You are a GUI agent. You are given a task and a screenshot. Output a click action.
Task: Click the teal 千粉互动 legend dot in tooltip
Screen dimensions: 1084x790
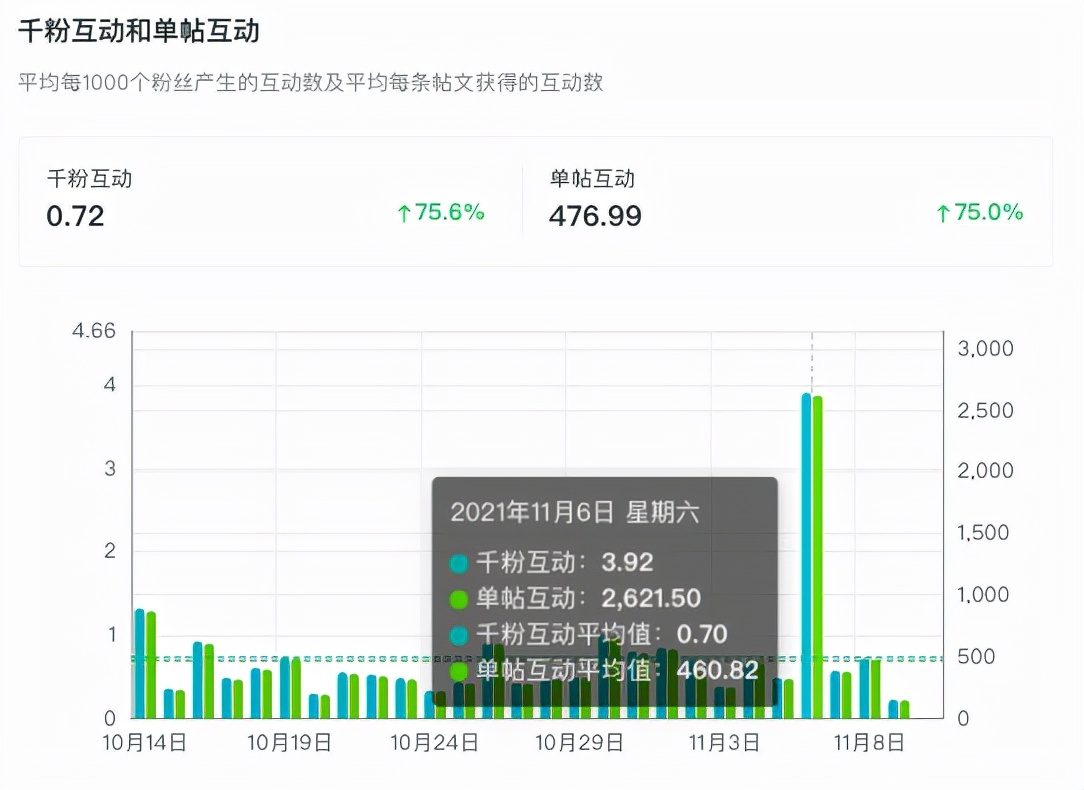coord(460,562)
